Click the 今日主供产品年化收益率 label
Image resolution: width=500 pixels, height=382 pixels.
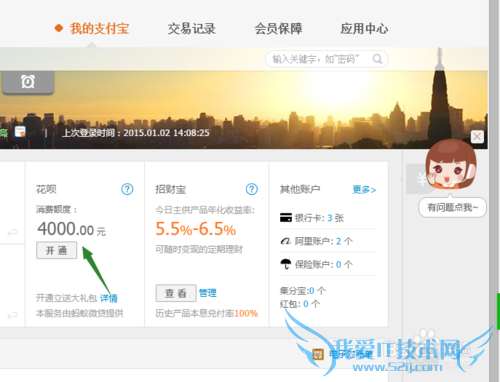(x=205, y=210)
